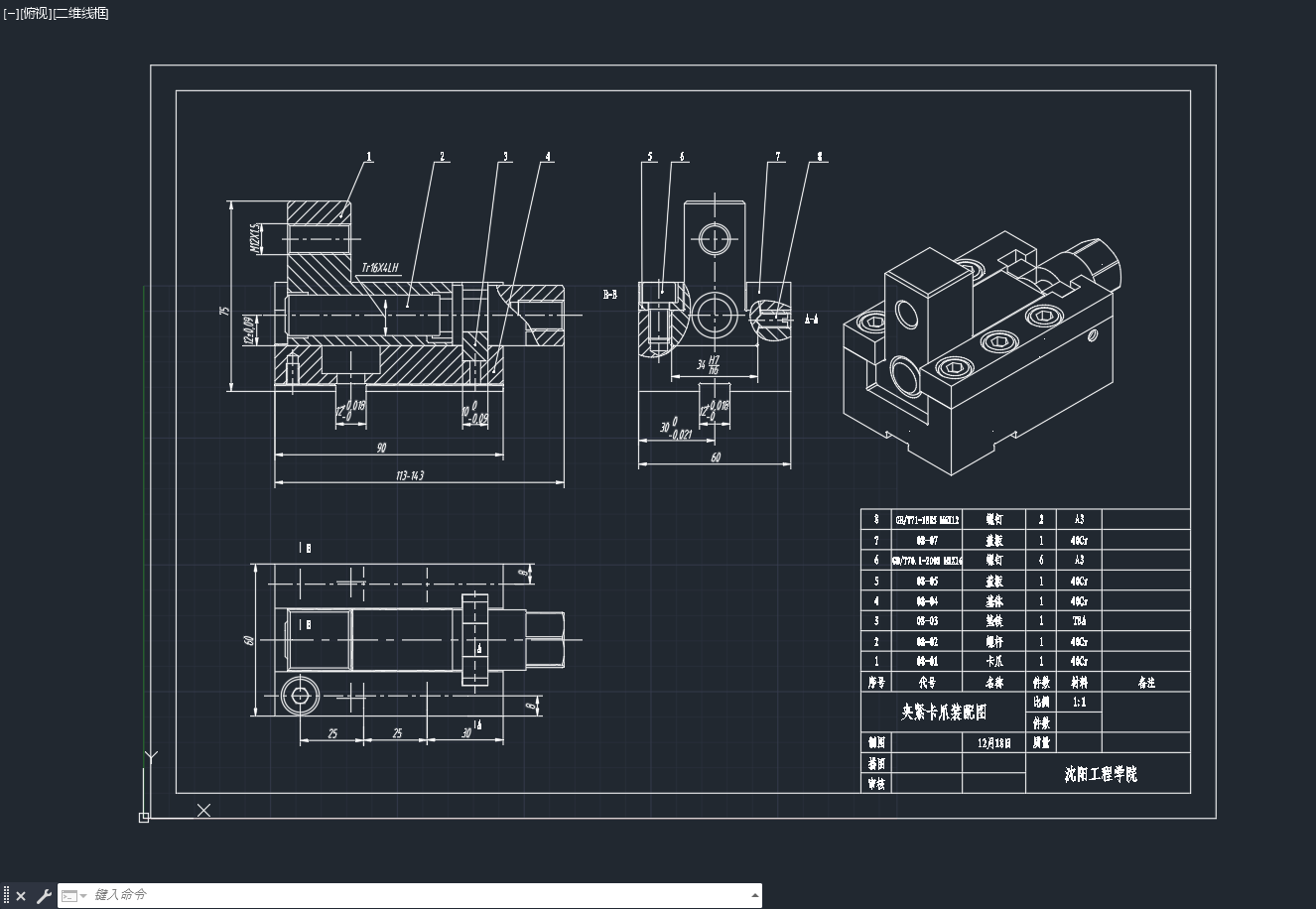Select the 基体 part name cell
Viewport: 1316px width, 909px height.
click(x=994, y=600)
